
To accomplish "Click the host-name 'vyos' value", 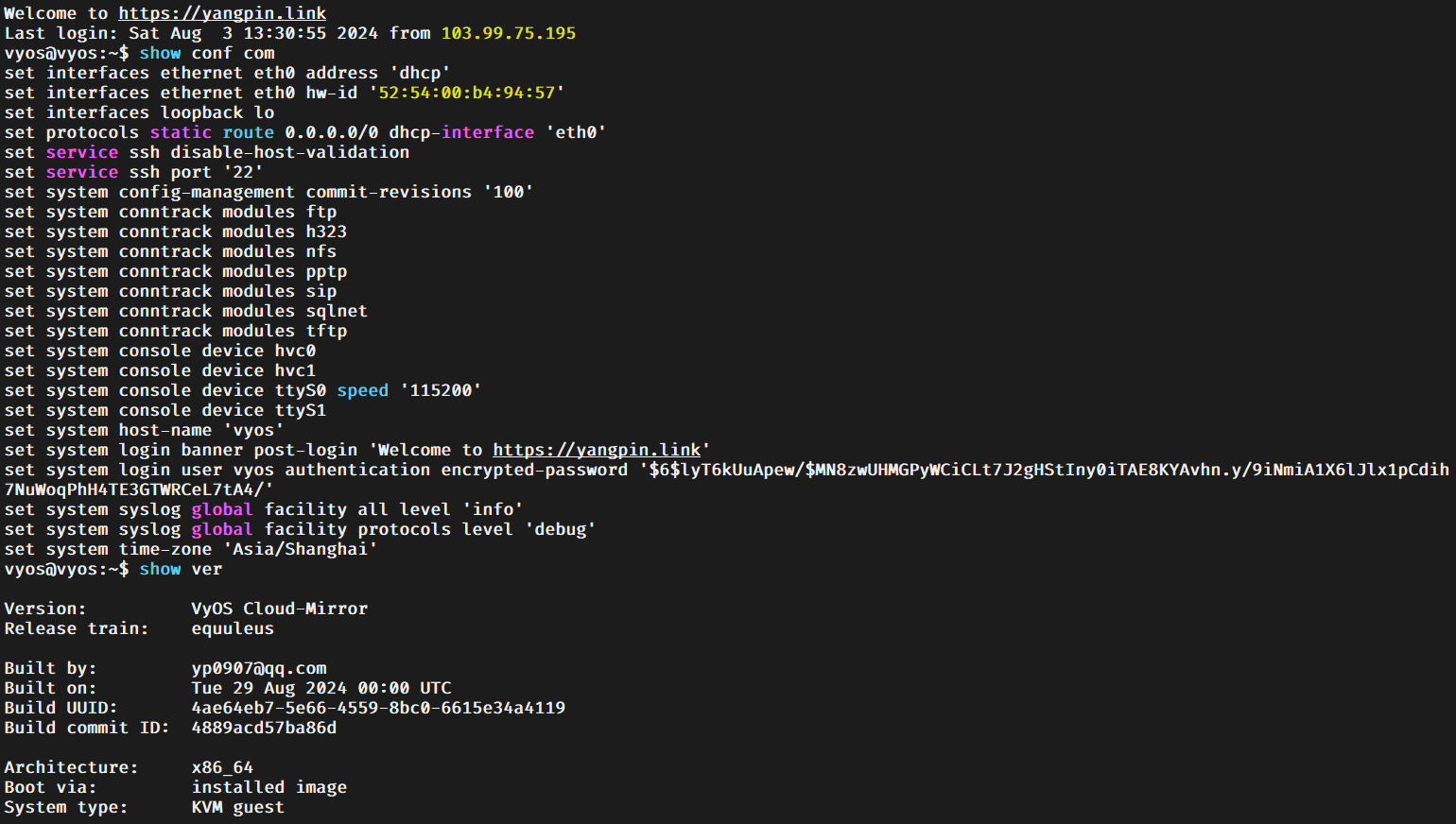I will (253, 430).
